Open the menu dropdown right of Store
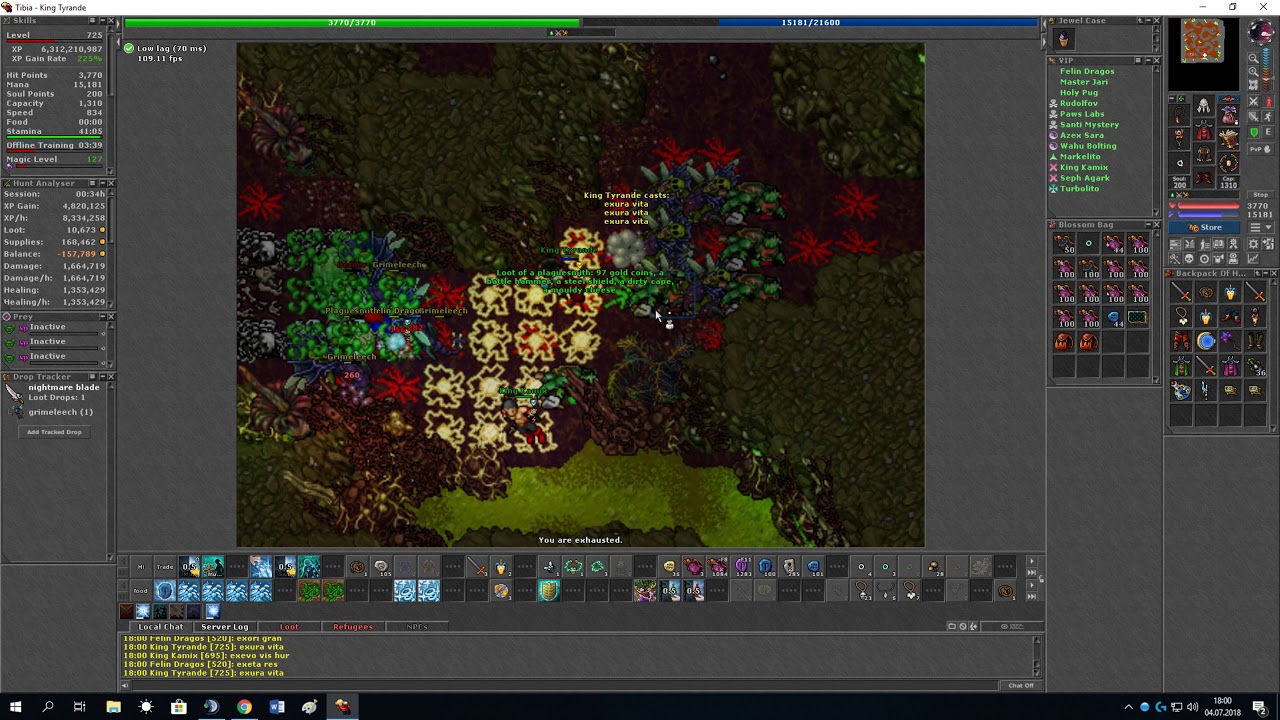Screen dimensions: 1280x720 coord(1260,227)
